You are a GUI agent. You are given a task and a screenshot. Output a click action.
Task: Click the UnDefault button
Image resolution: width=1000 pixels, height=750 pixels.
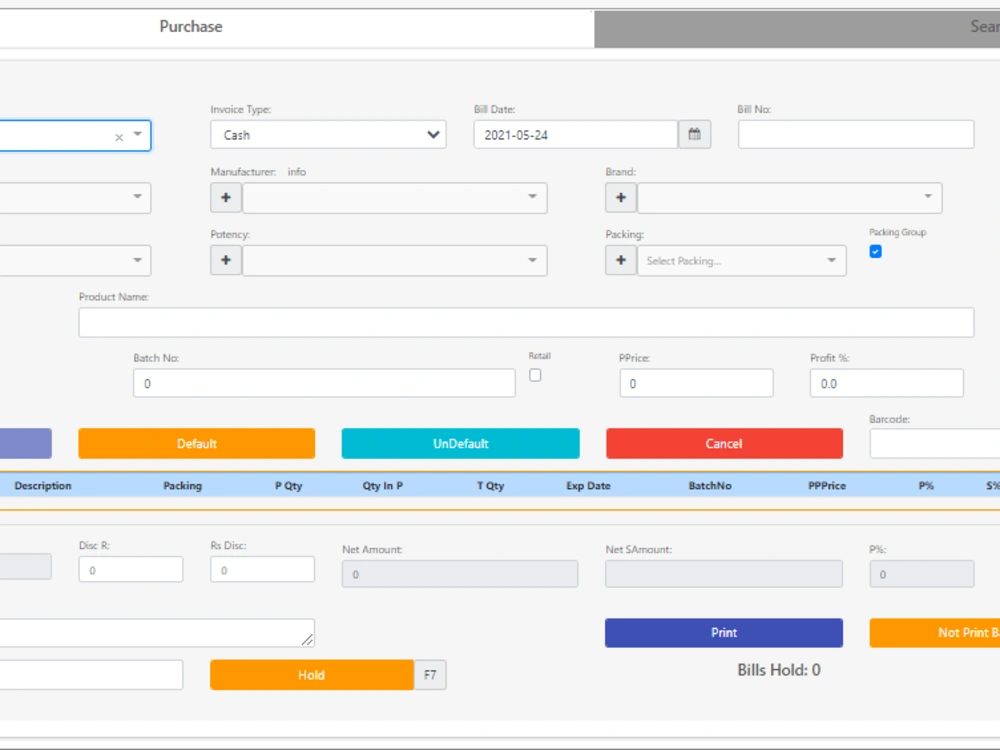click(460, 443)
